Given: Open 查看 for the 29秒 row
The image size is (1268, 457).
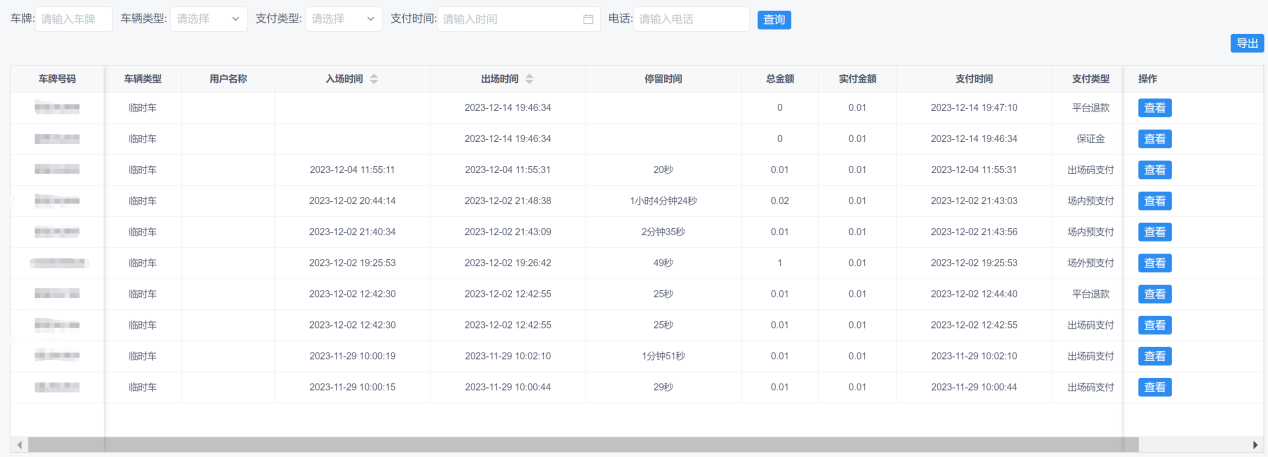Looking at the screenshot, I should [1155, 387].
